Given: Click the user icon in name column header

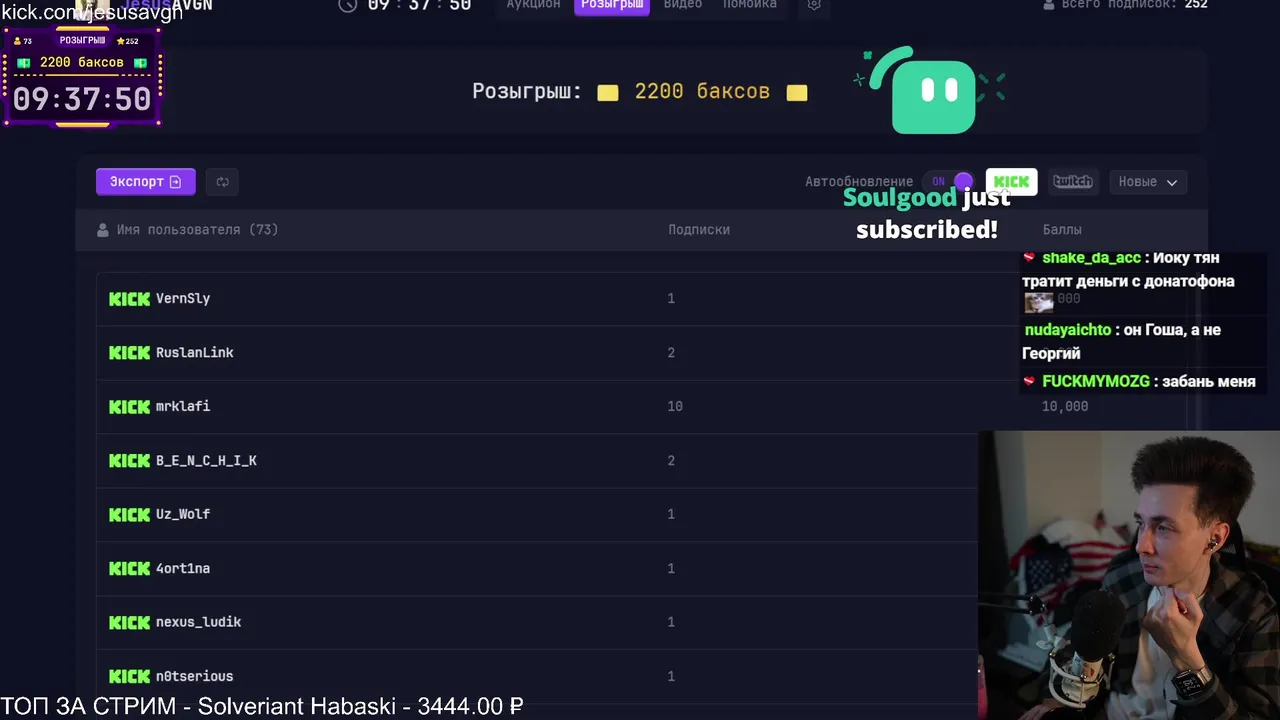Looking at the screenshot, I should pyautogui.click(x=102, y=230).
